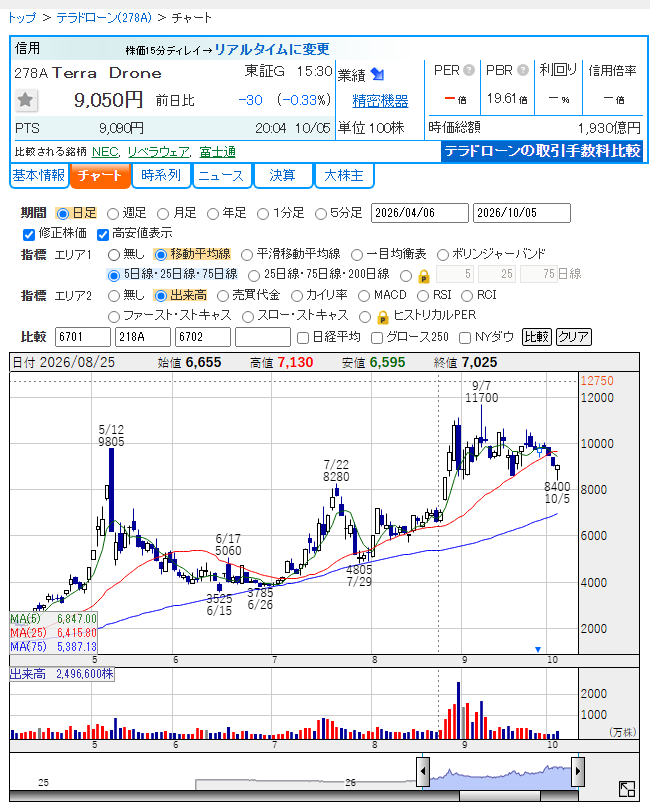Viewport: 650px width, 806px height.
Task: Select MACD in indicator area 2
Action: click(364, 296)
